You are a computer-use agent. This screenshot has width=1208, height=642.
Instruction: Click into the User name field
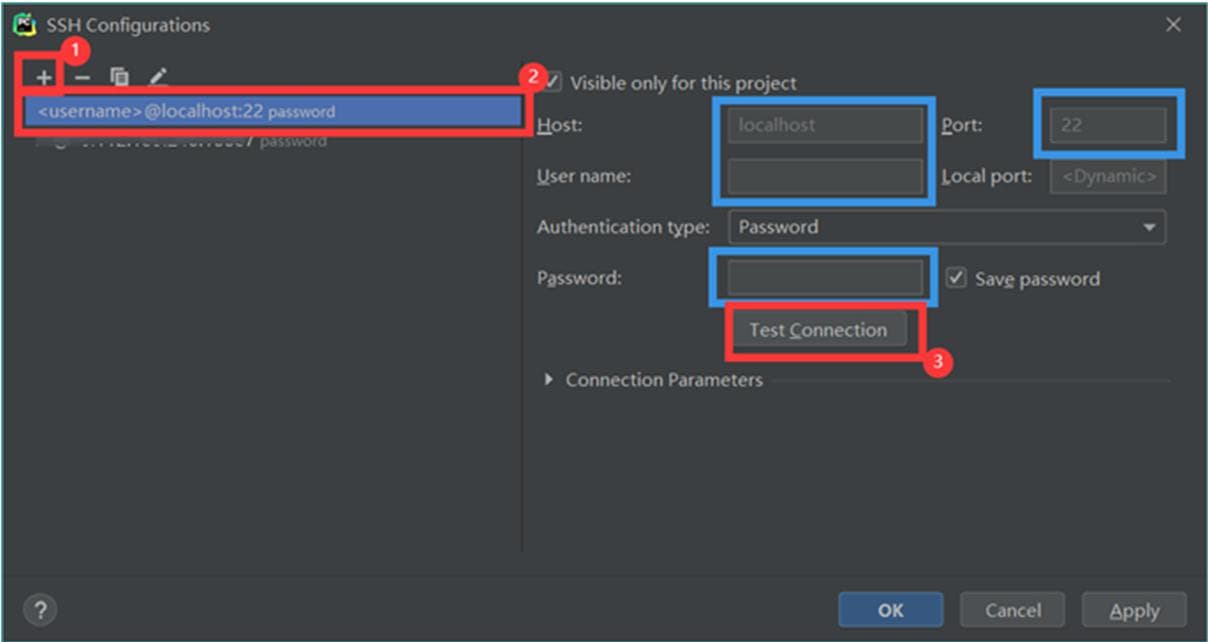tap(824, 176)
